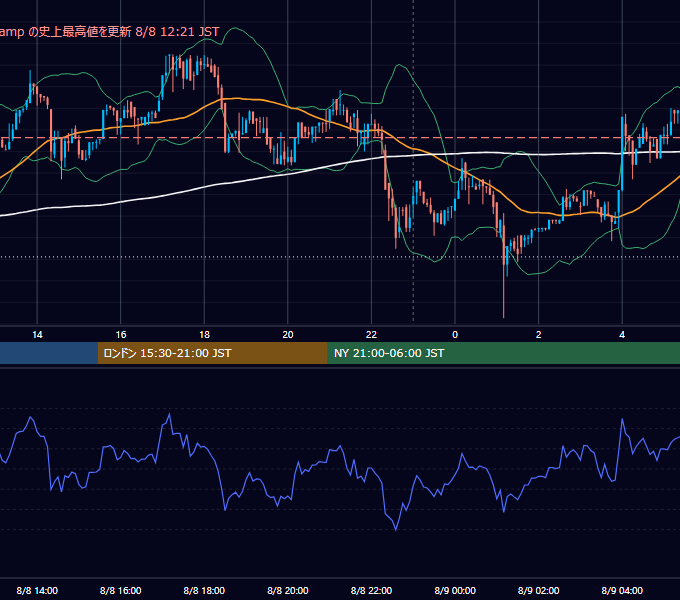Pick the hour label 0 on the chart axis
This screenshot has height=600, width=680.
(x=455, y=335)
